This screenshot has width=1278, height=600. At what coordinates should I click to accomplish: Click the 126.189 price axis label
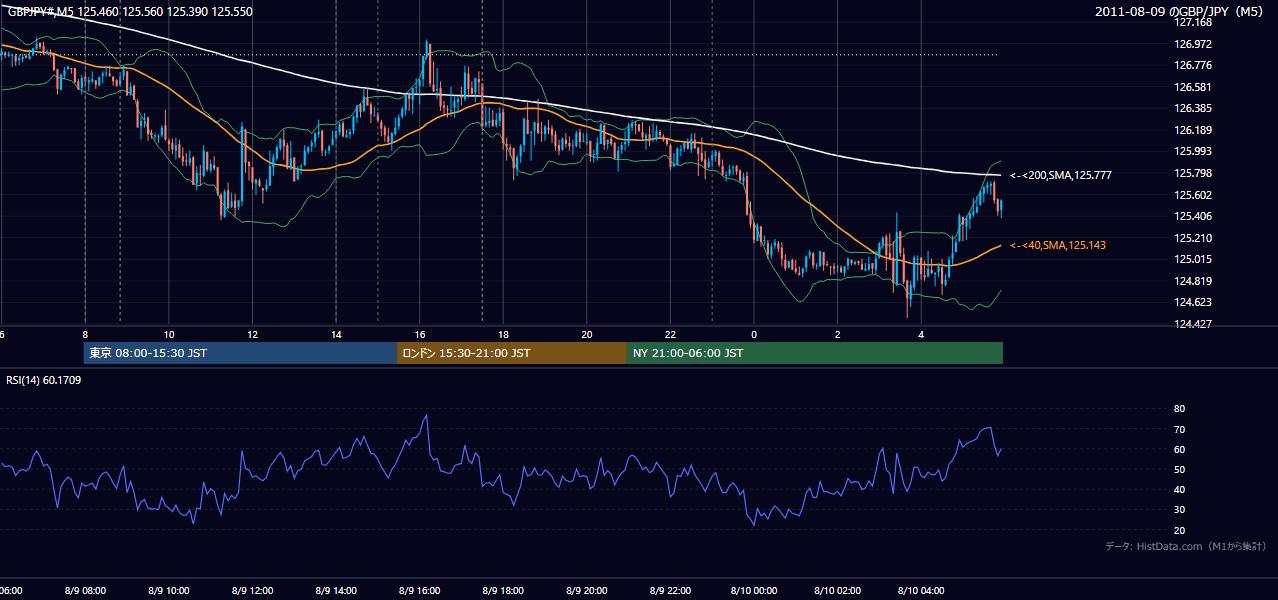[x=1193, y=130]
